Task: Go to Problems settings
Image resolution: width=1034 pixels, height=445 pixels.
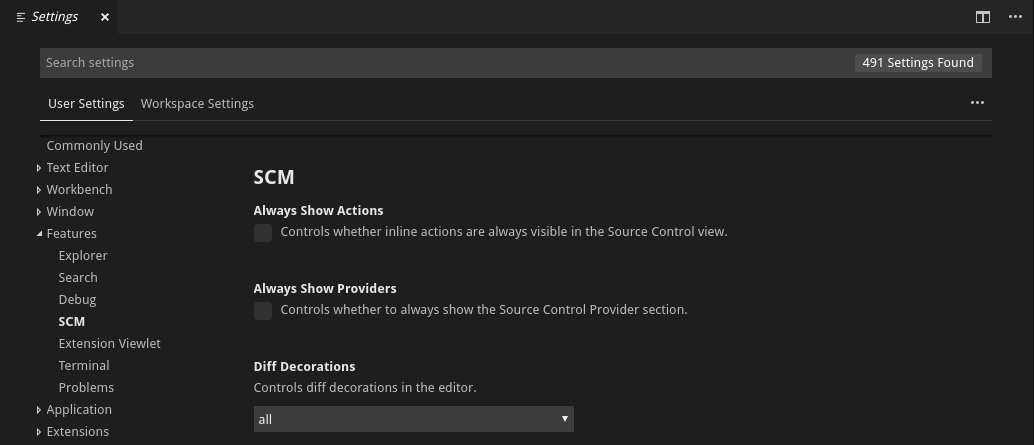Action: pyautogui.click(x=86, y=388)
